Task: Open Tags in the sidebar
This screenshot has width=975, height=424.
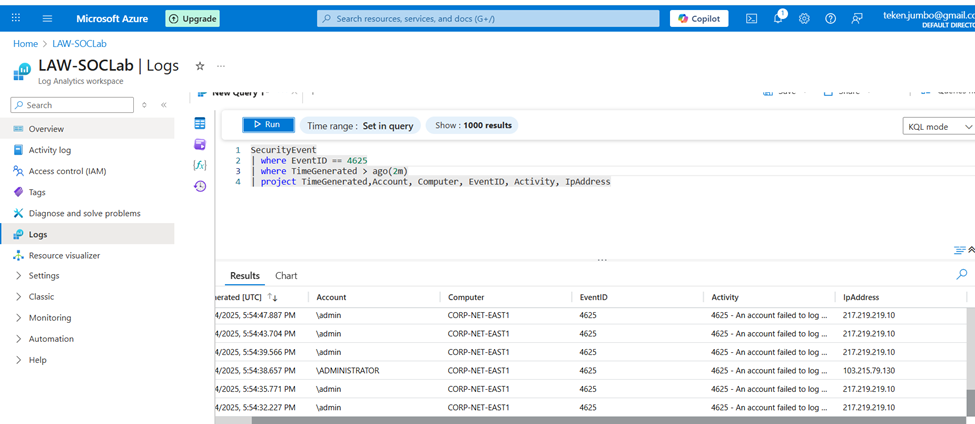Action: click(87, 192)
